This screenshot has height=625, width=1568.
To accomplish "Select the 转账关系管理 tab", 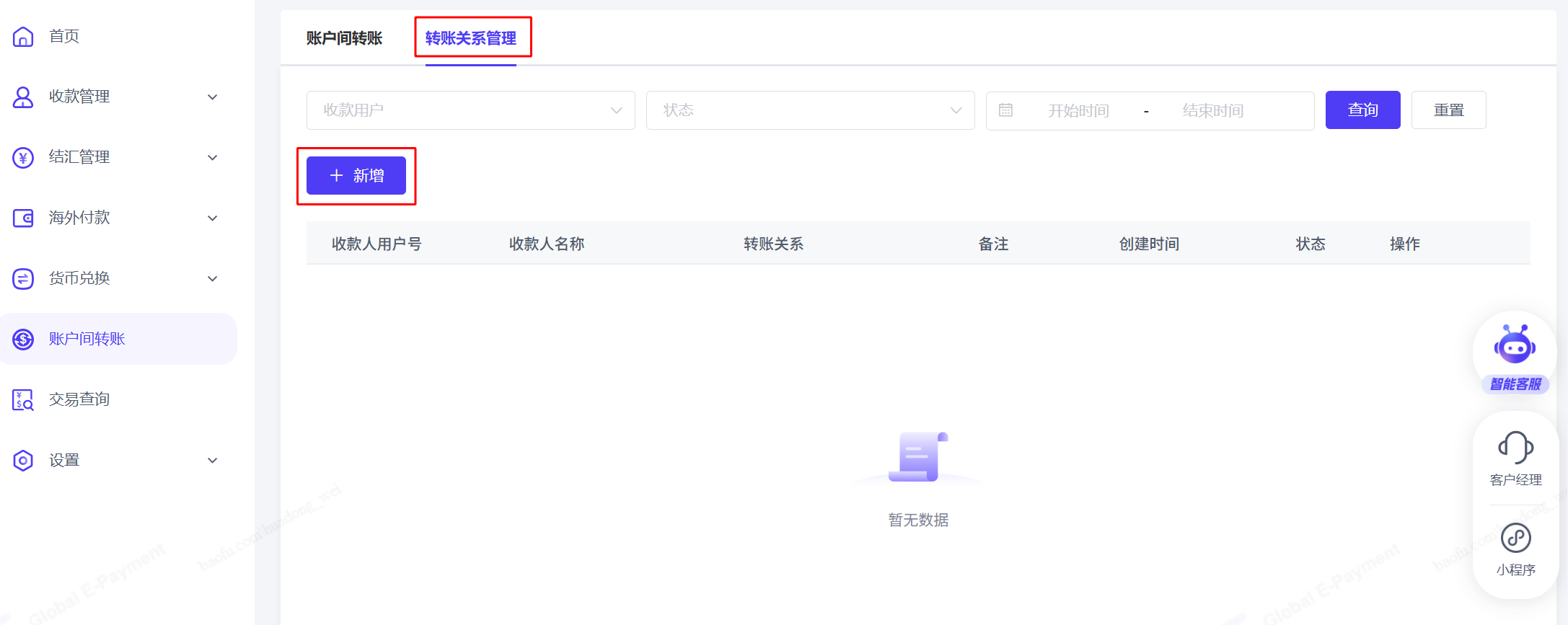I will click(x=470, y=38).
